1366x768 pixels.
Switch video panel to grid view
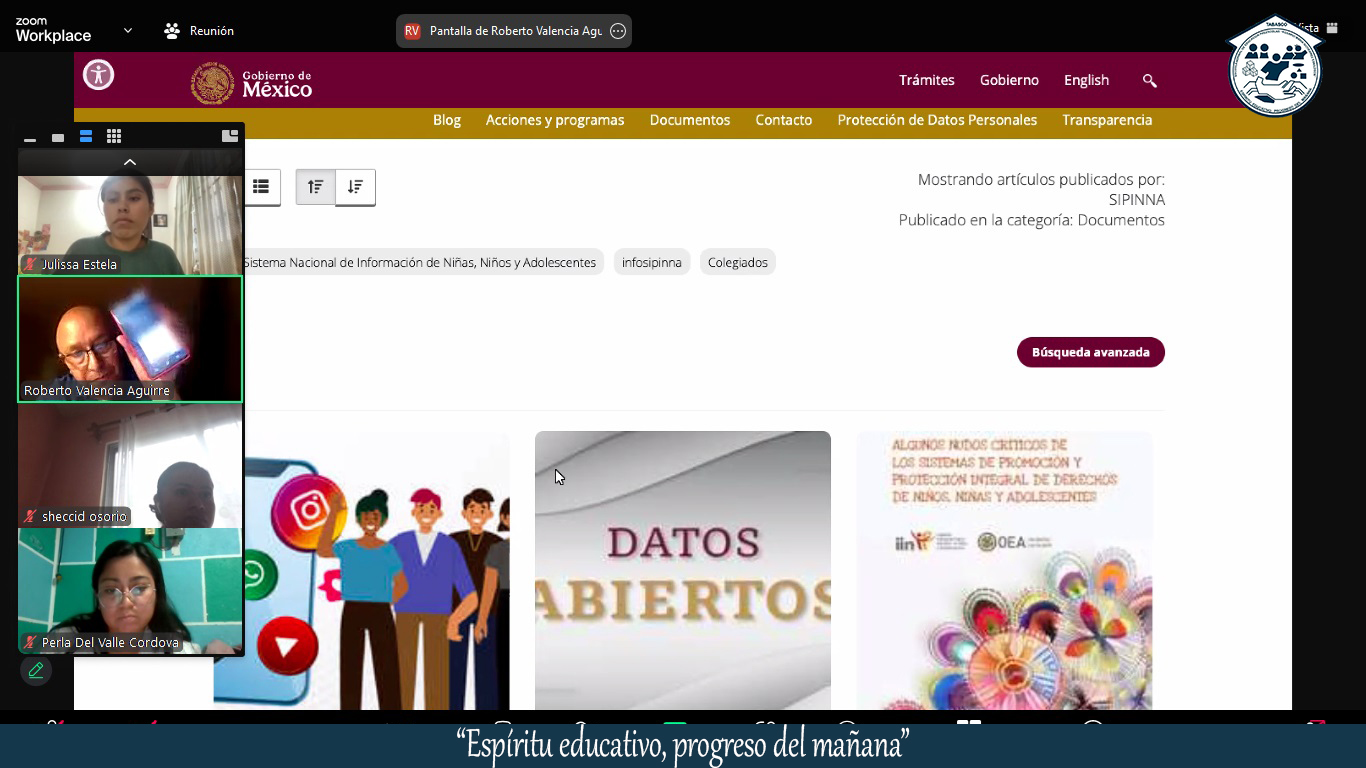point(114,137)
